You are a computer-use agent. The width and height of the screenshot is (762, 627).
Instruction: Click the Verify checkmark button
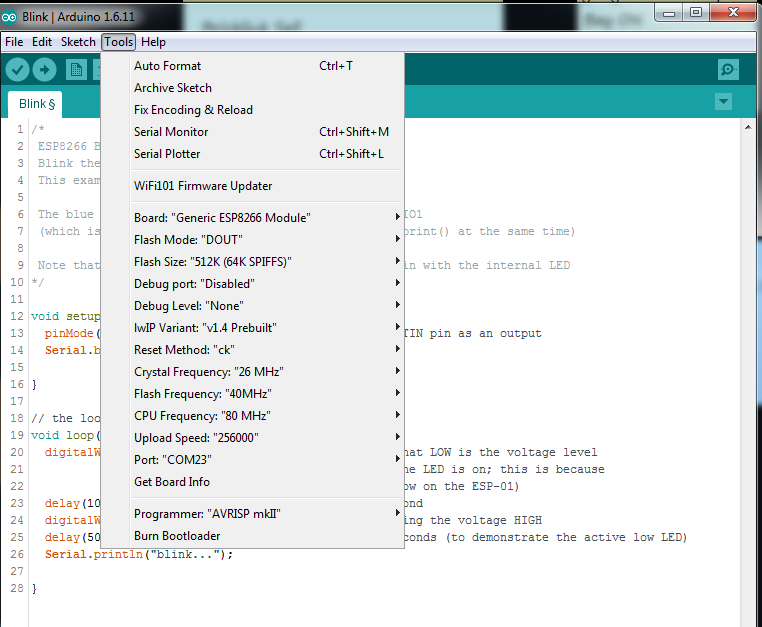pyautogui.click(x=17, y=70)
